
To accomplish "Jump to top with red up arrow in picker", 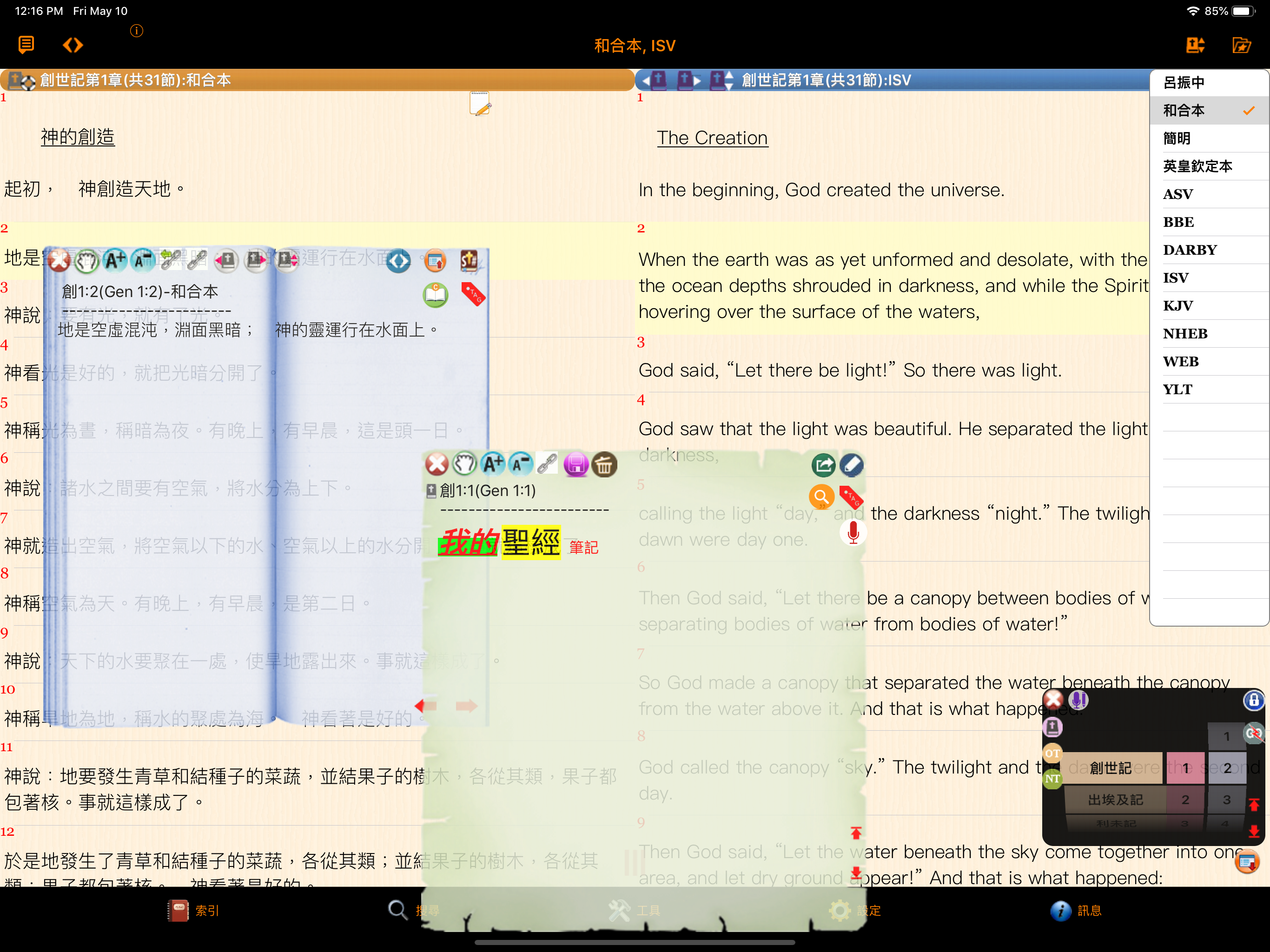I will (x=1254, y=805).
